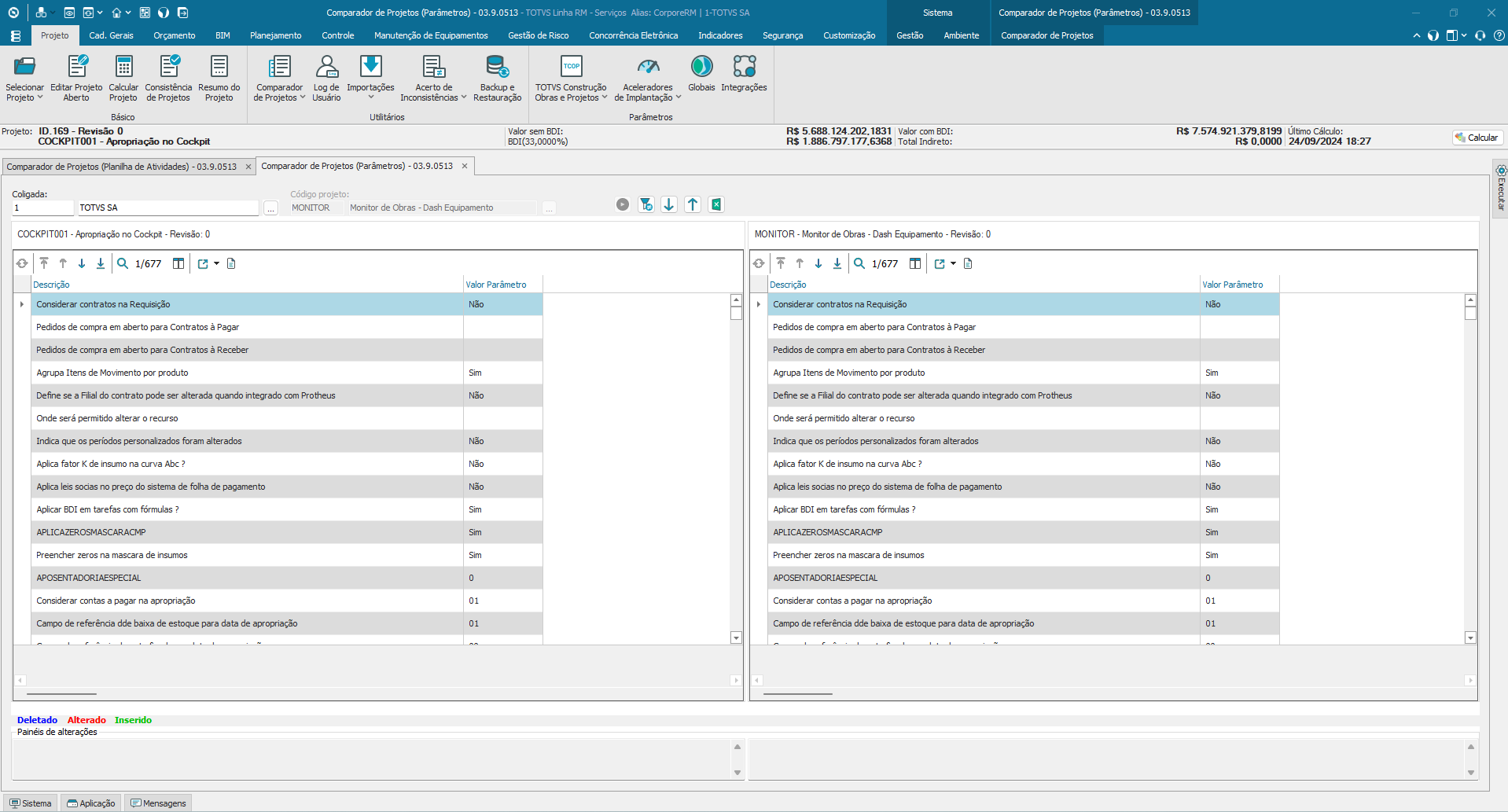Click the document icon in MONITOR grid toolbar

click(968, 263)
